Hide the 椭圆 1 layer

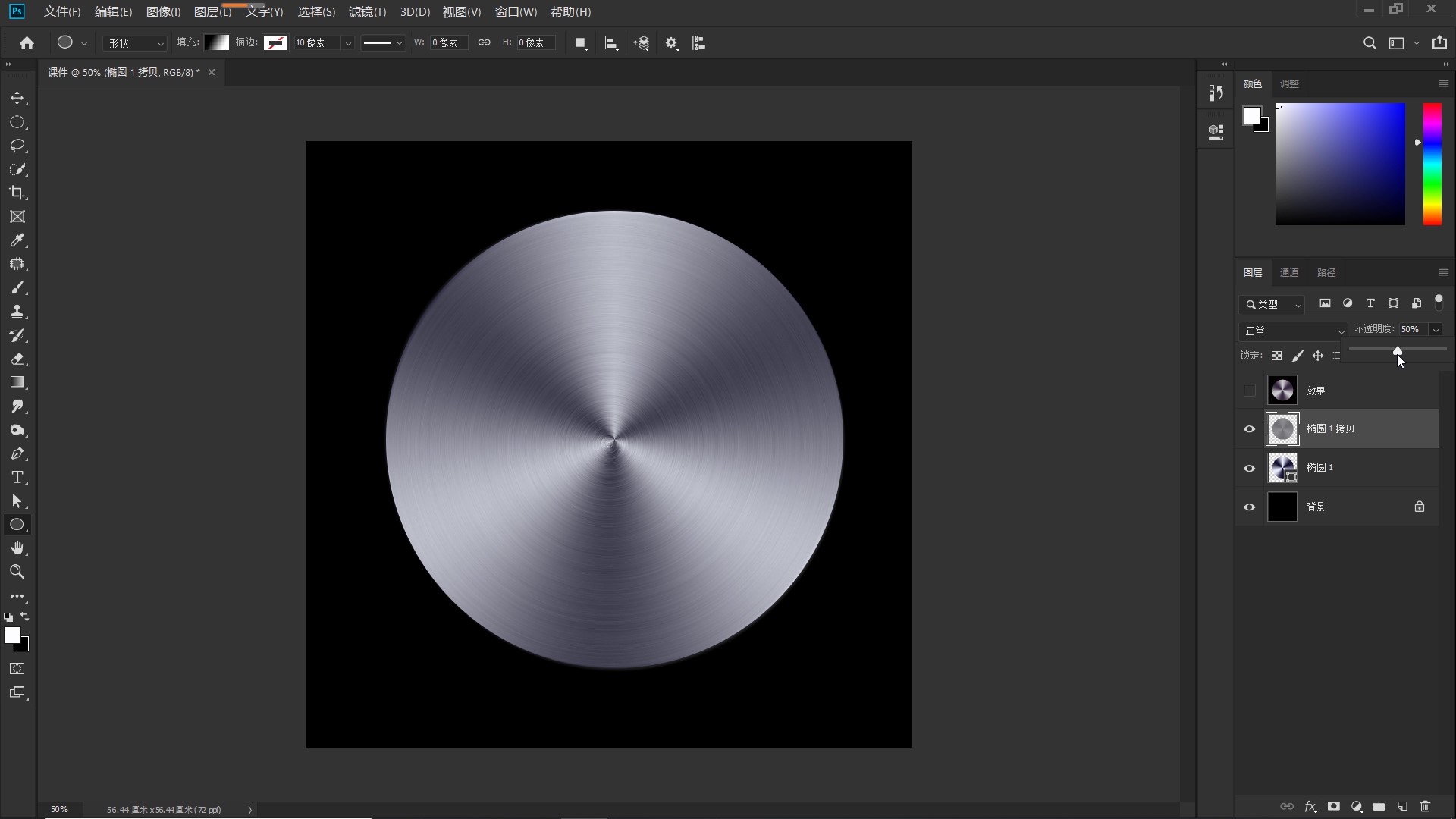[1250, 468]
